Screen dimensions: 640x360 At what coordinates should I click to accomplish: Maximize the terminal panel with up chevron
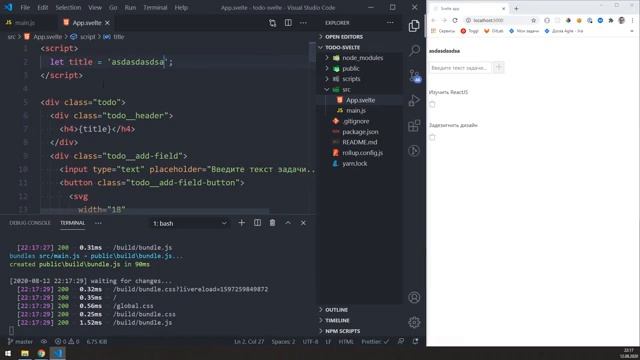[288, 223]
